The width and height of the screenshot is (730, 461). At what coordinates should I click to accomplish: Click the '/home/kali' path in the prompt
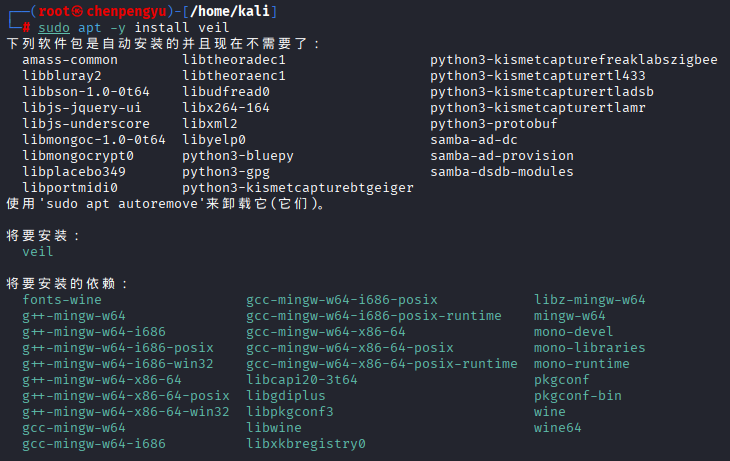pos(235,11)
